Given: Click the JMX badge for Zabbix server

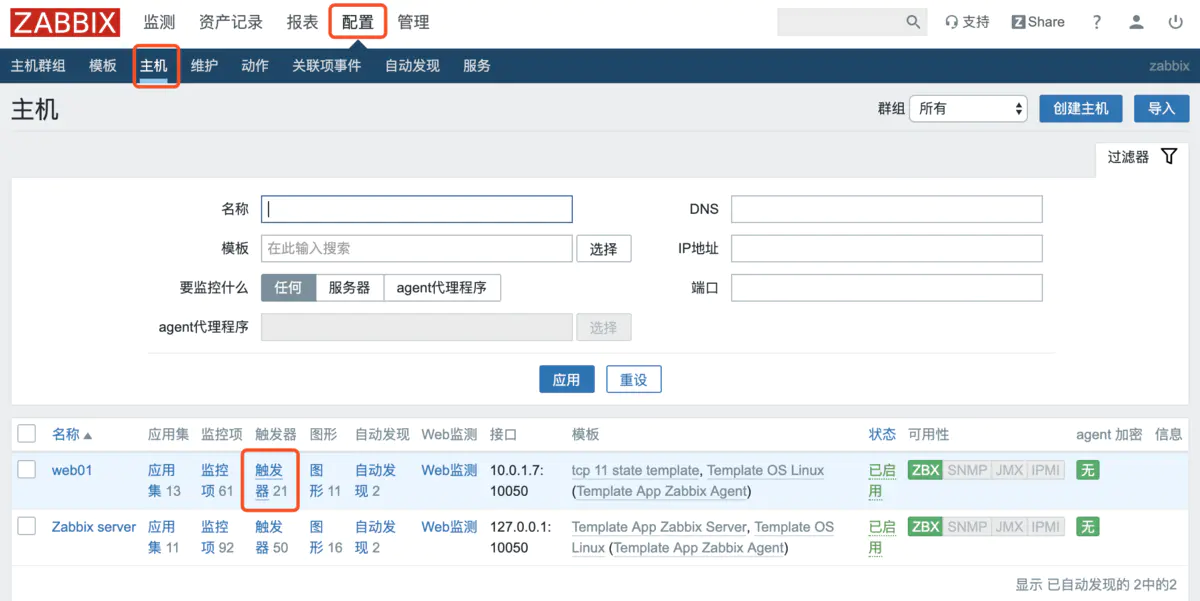Looking at the screenshot, I should coord(1009,527).
